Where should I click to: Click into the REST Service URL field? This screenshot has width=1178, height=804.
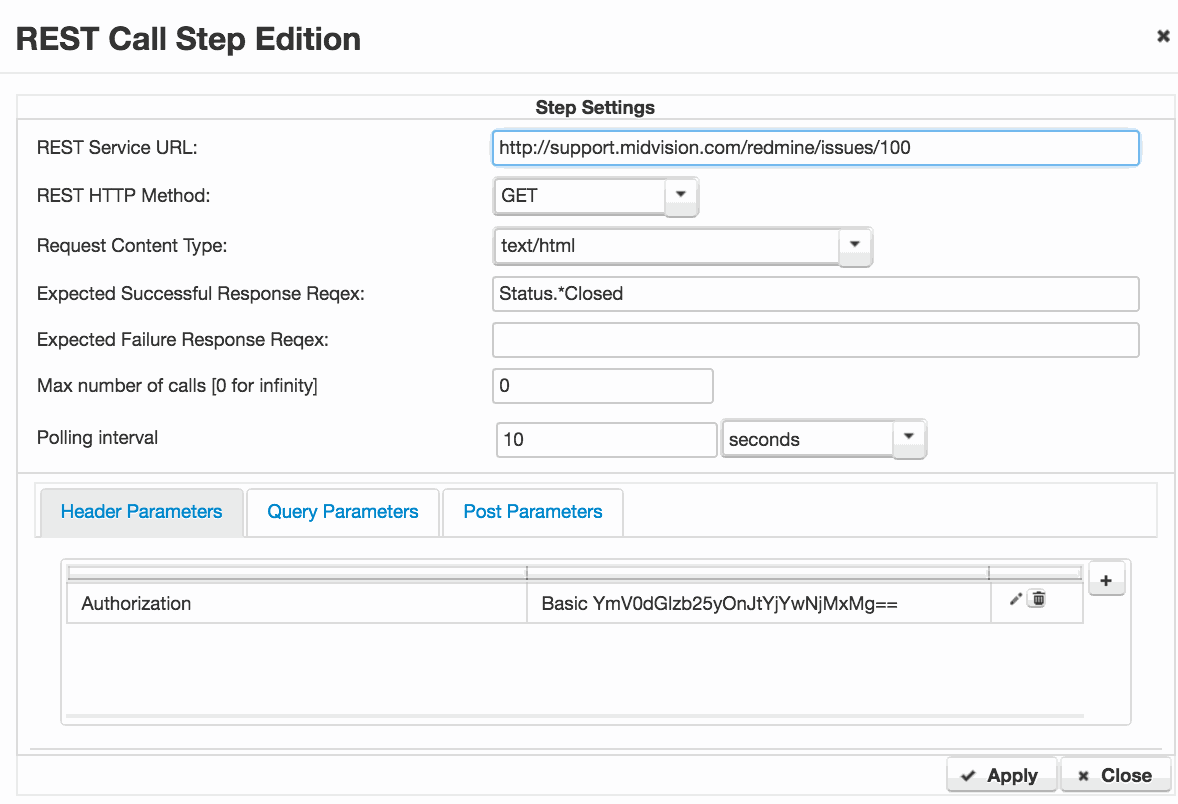pyautogui.click(x=815, y=148)
